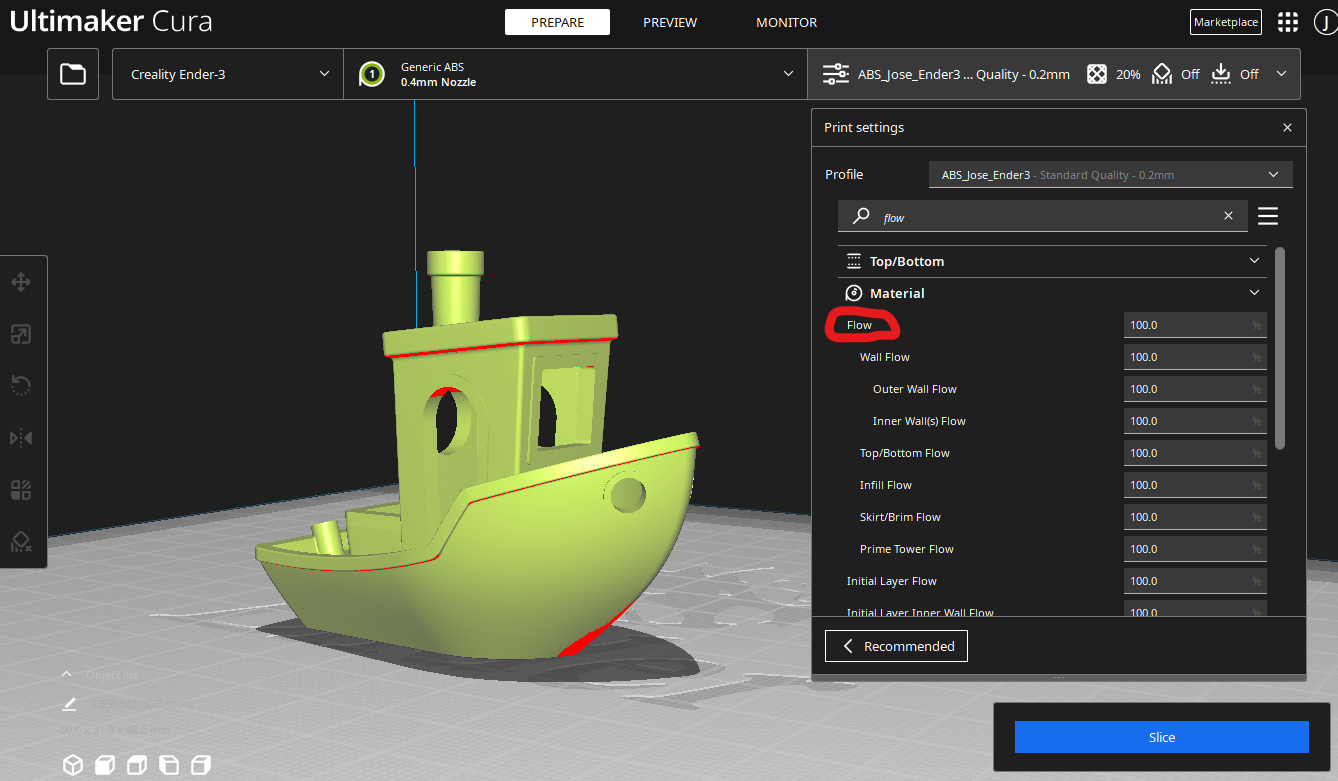Switch to the MONITOR stage

point(787,22)
